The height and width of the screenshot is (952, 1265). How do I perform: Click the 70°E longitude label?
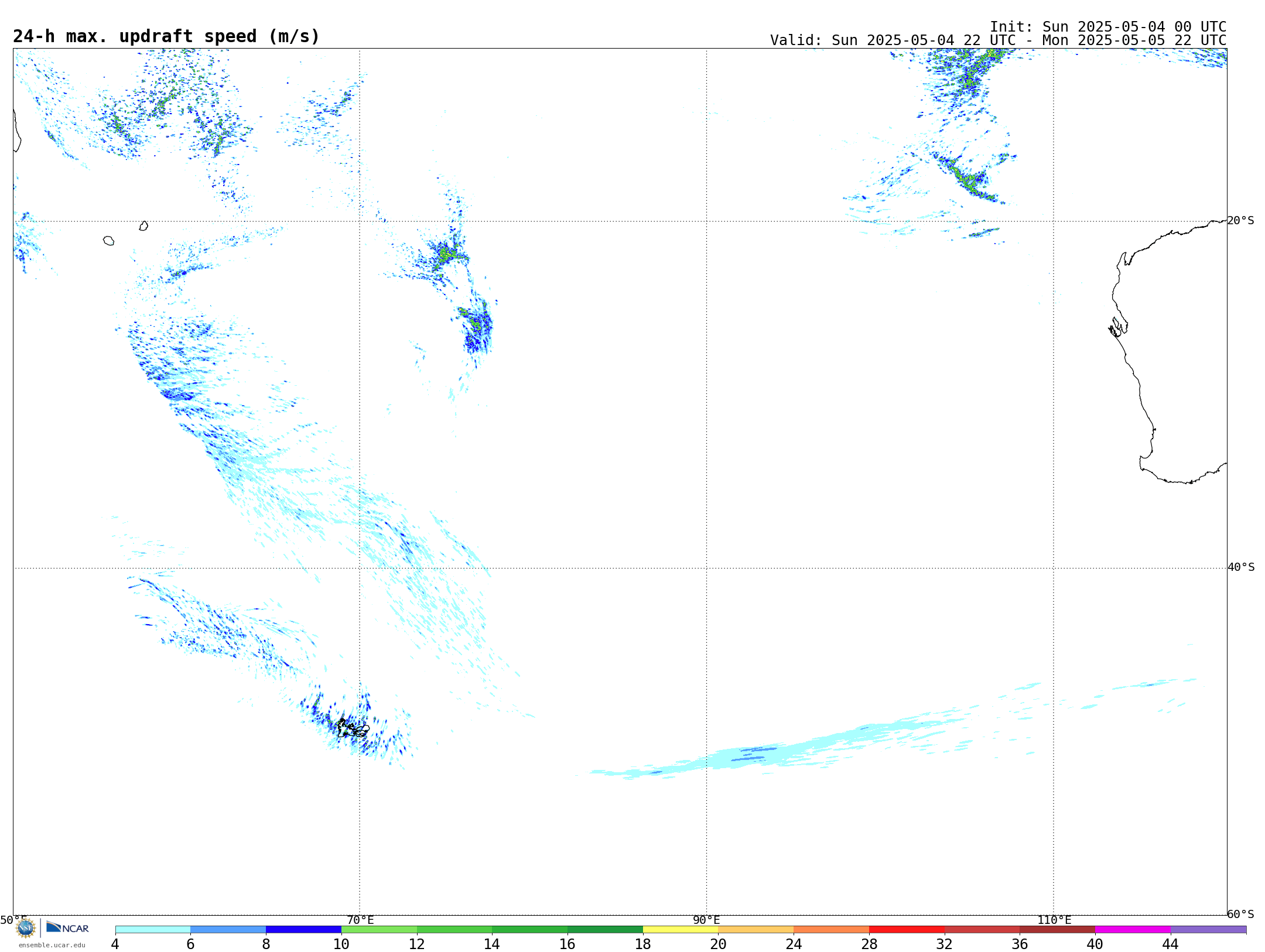tap(360, 920)
